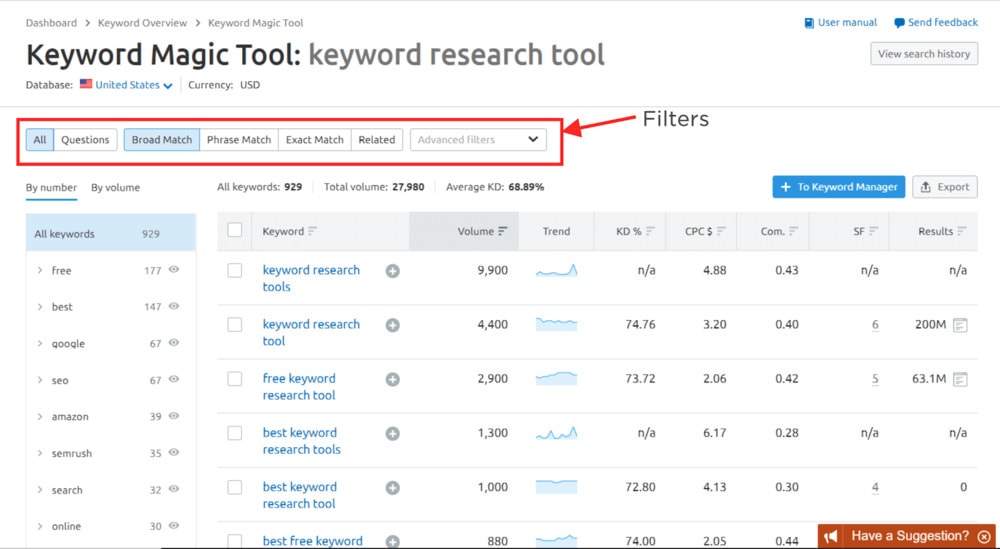Sort by Volume column sort icon
Image resolution: width=1000 pixels, height=549 pixels.
point(503,231)
